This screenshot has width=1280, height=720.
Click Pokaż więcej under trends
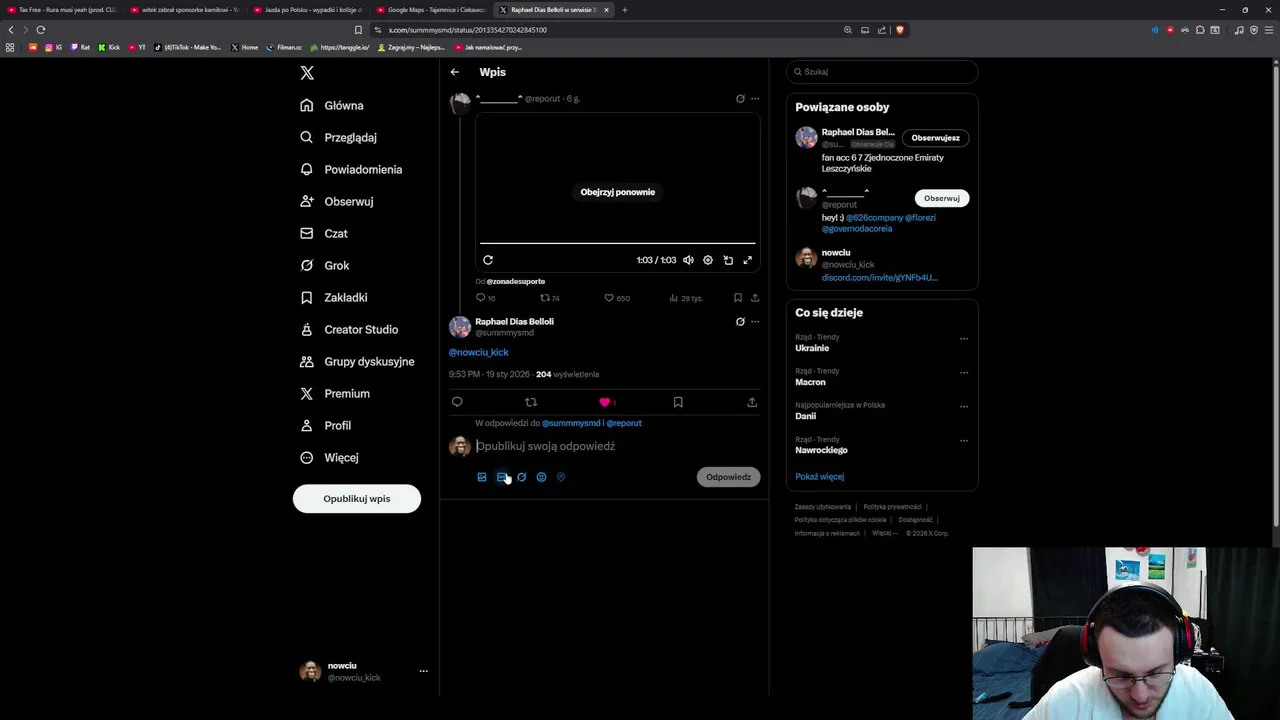819,477
